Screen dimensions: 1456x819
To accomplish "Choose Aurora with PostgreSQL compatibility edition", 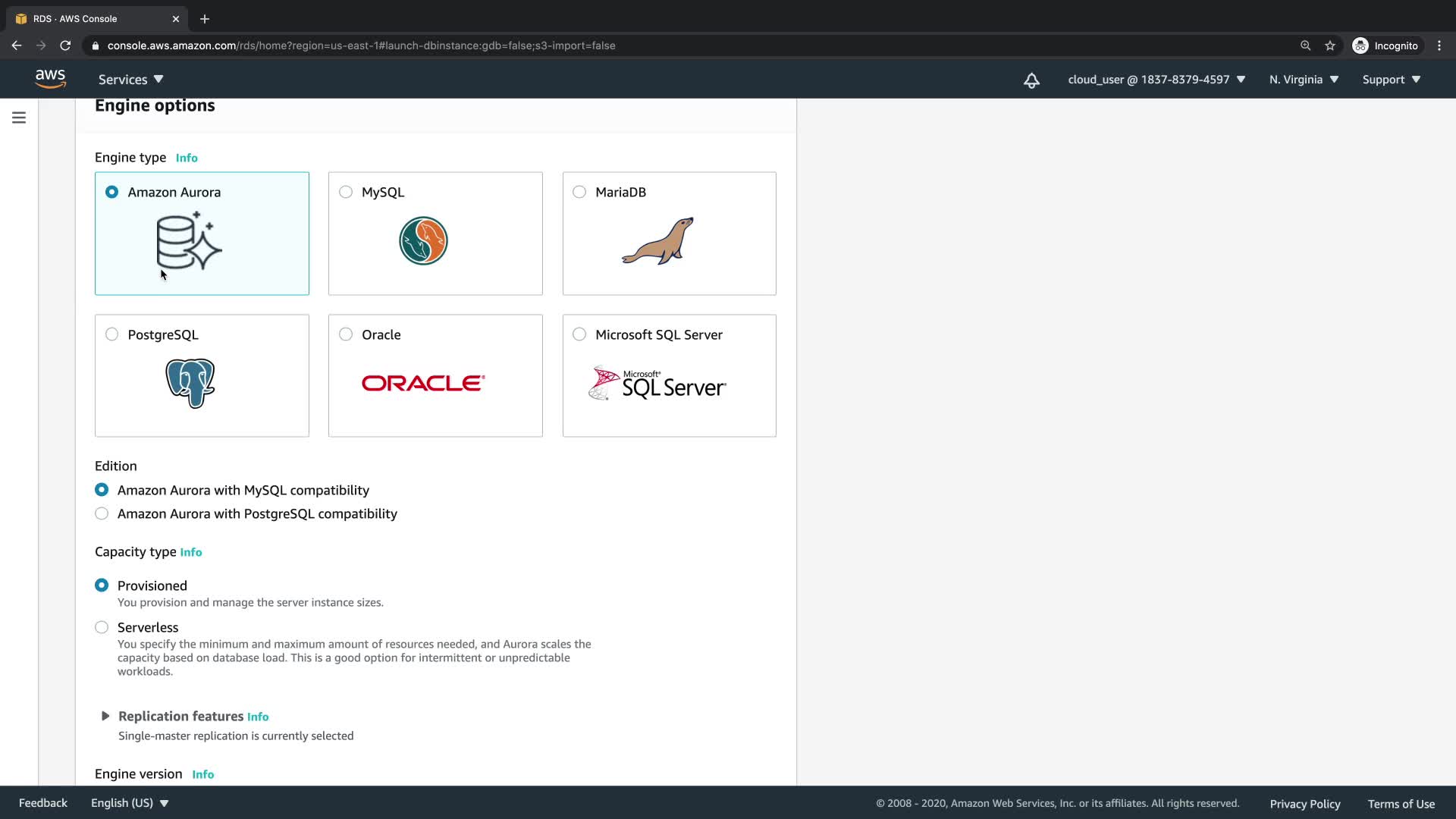I will [102, 513].
